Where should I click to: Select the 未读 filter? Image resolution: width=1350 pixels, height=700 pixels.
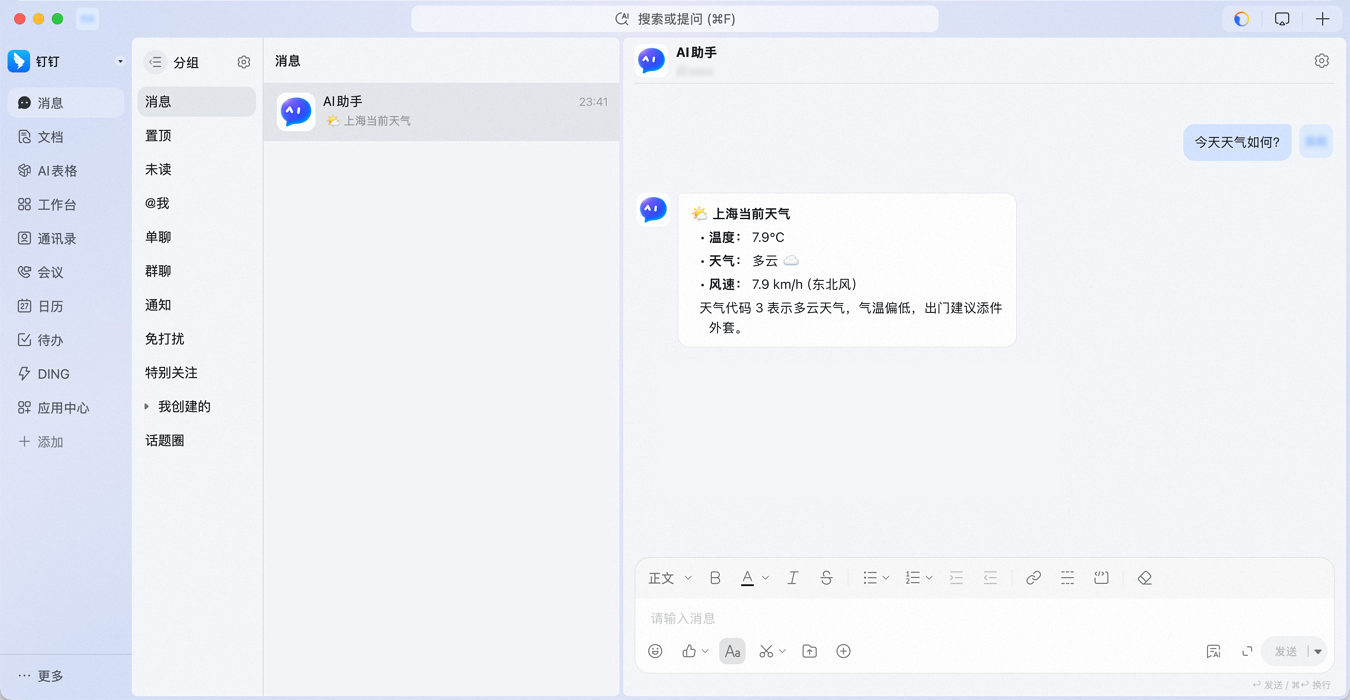click(x=158, y=169)
